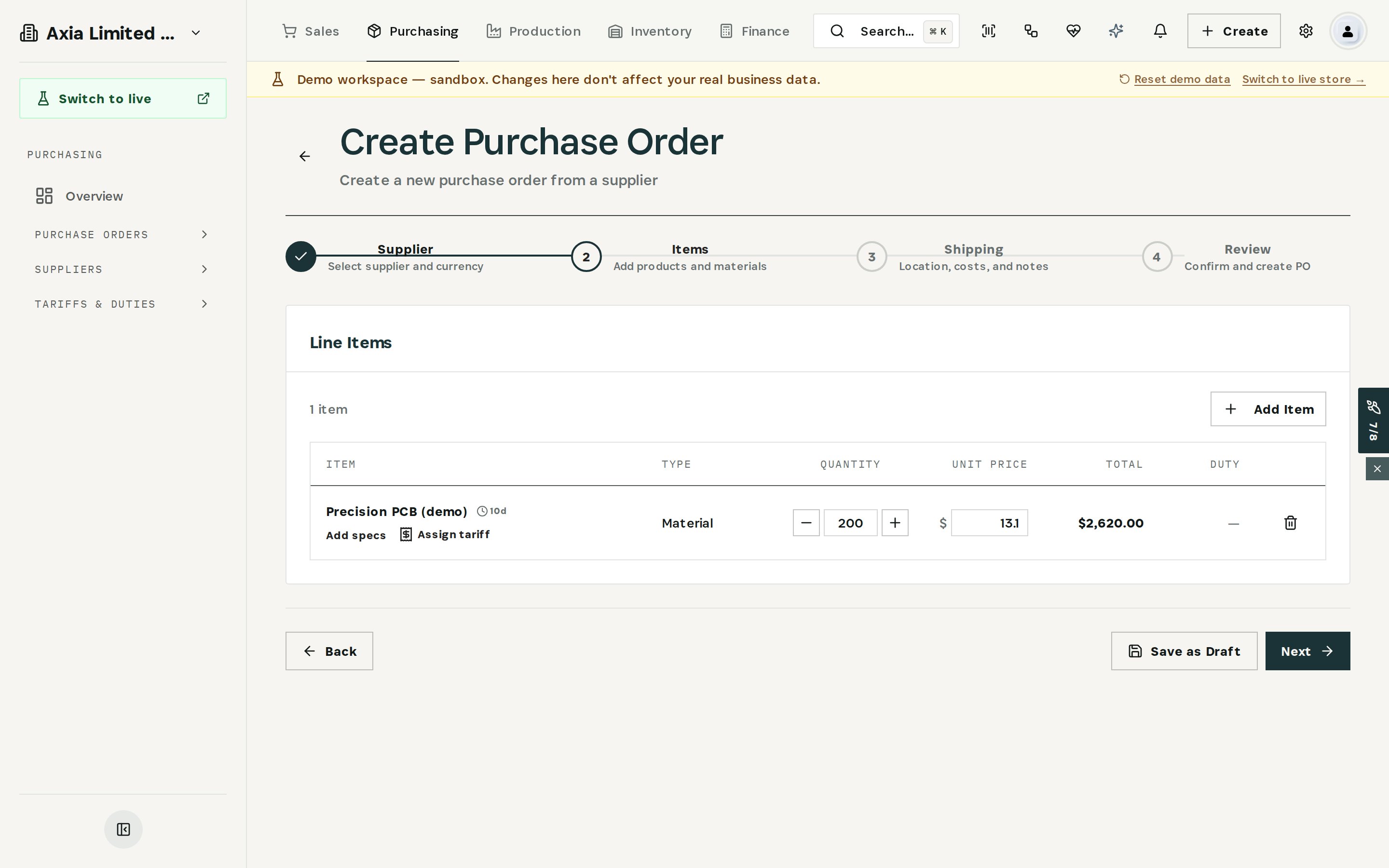Click the Back button
This screenshot has width=1389, height=868.
[x=329, y=651]
